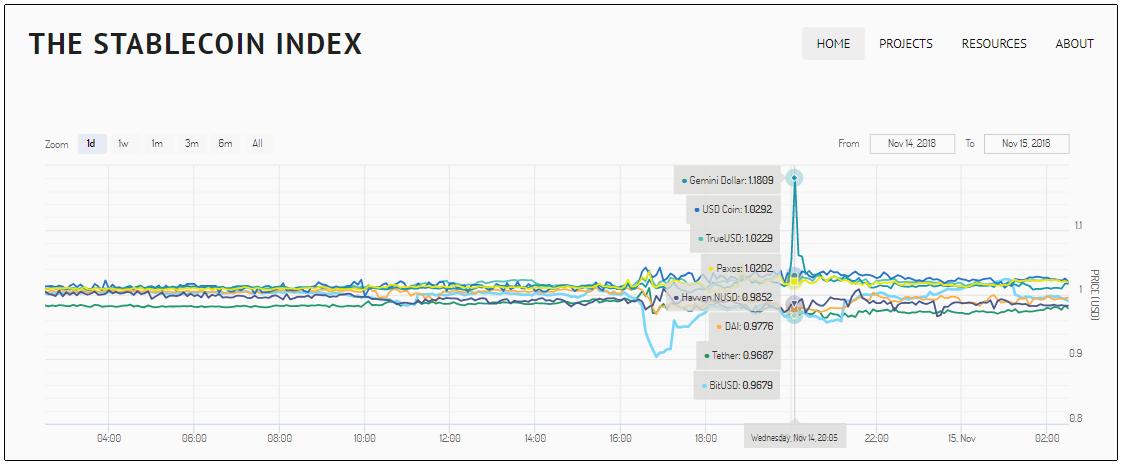This screenshot has width=1121, height=464.
Task: Click the Zoom label text
Action: coord(56,144)
